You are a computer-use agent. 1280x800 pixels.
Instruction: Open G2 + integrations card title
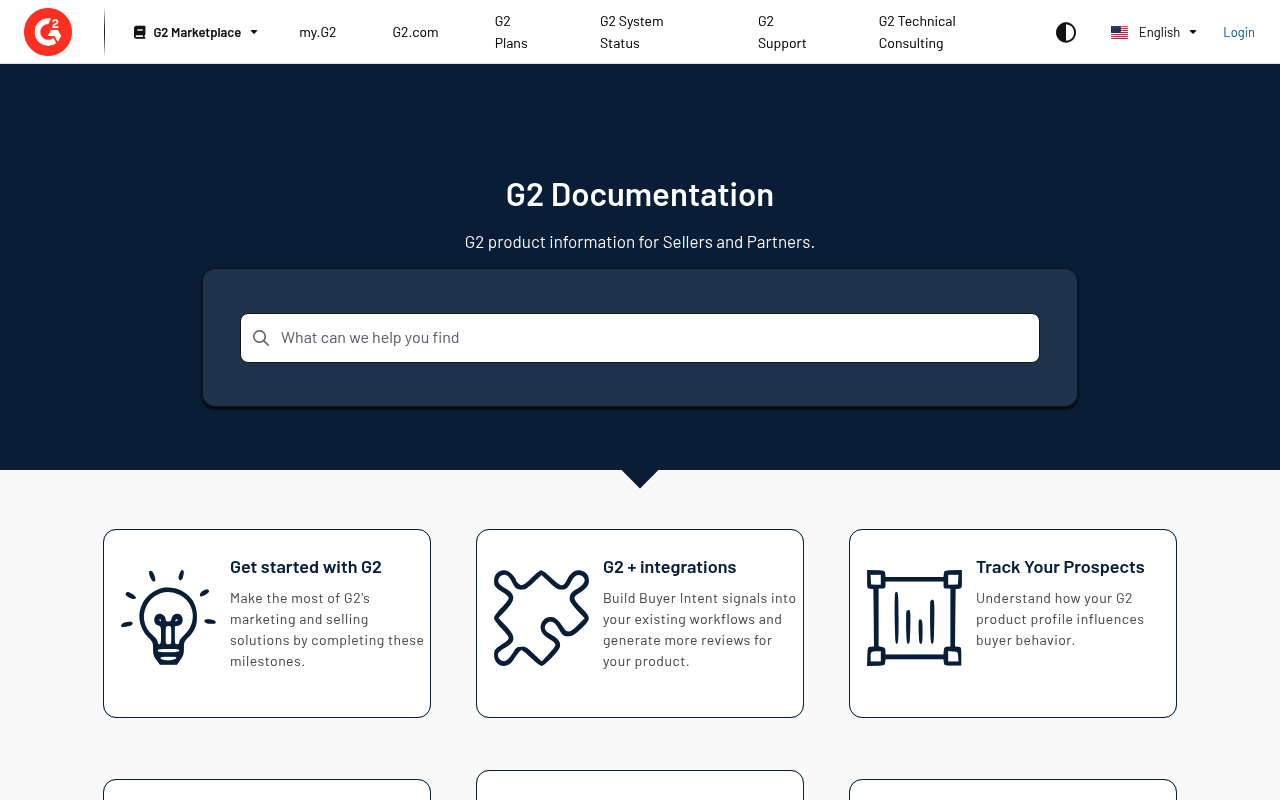point(669,567)
